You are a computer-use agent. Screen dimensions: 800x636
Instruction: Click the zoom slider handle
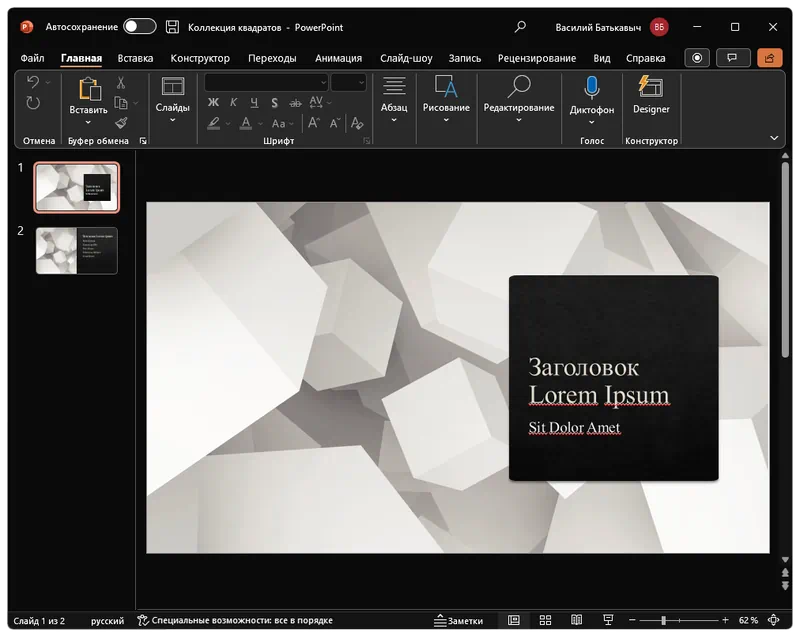(663, 620)
